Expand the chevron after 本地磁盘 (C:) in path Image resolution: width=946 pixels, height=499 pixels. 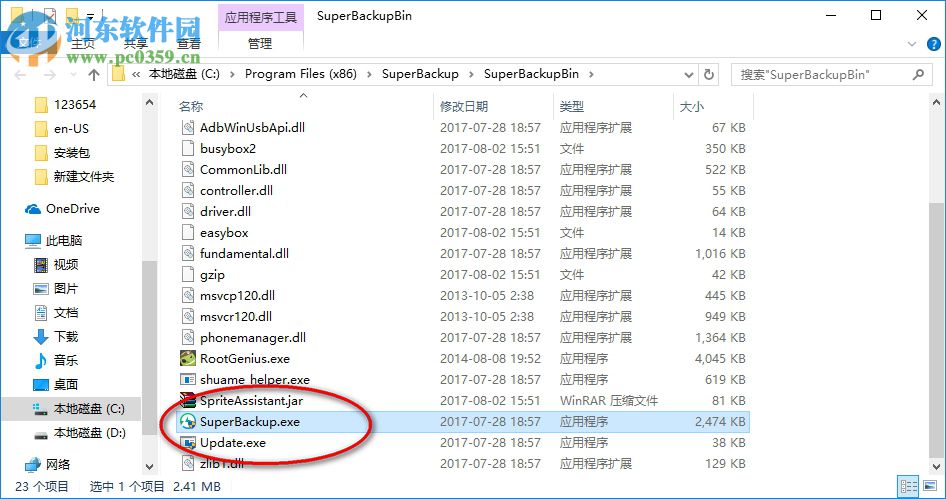click(x=232, y=74)
